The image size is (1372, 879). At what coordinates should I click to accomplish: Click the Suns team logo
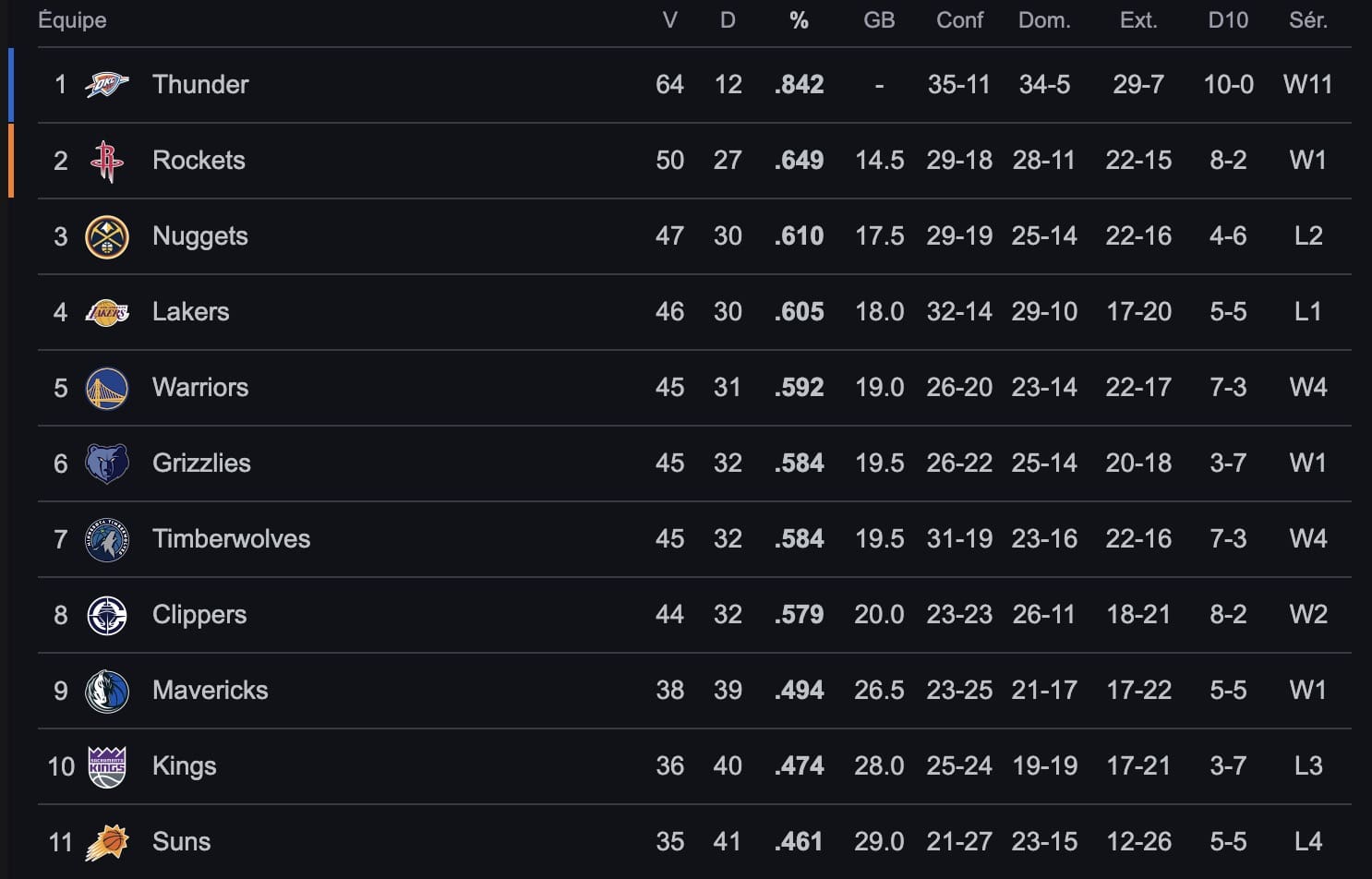pos(106,841)
